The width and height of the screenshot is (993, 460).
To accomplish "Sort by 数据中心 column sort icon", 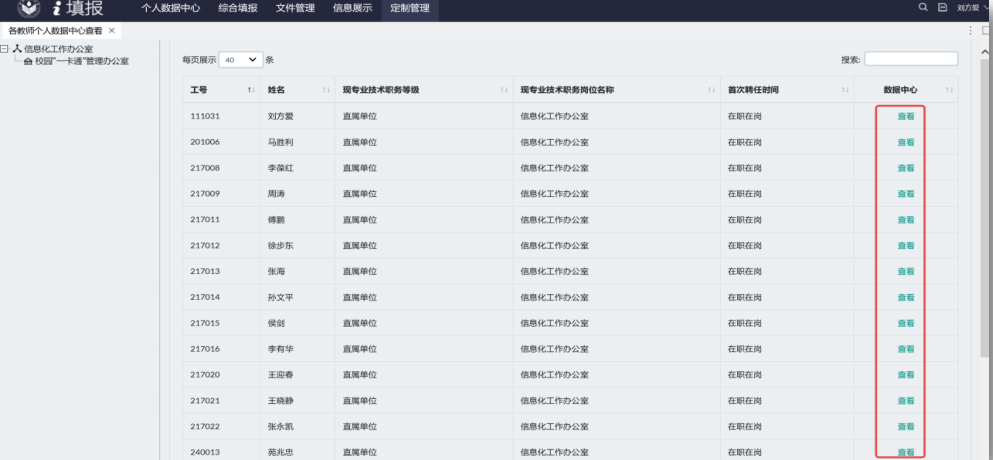I will (949, 90).
